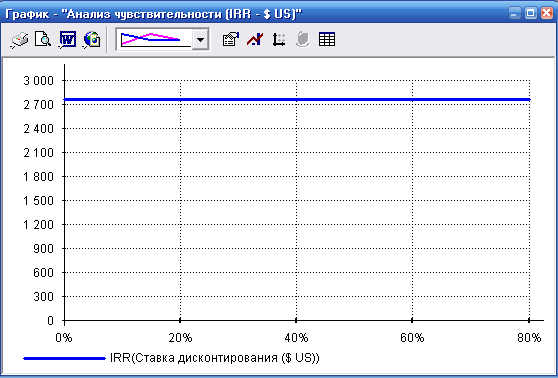
Task: Click the 40% x-axis label
Action: pyautogui.click(x=296, y=337)
